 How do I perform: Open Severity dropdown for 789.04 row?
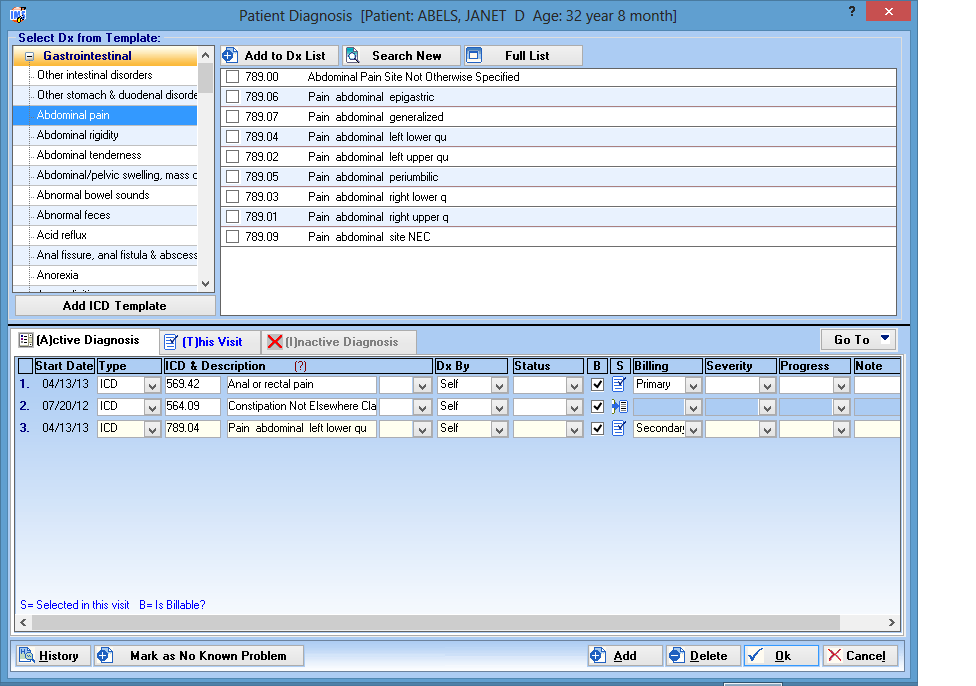coord(767,430)
